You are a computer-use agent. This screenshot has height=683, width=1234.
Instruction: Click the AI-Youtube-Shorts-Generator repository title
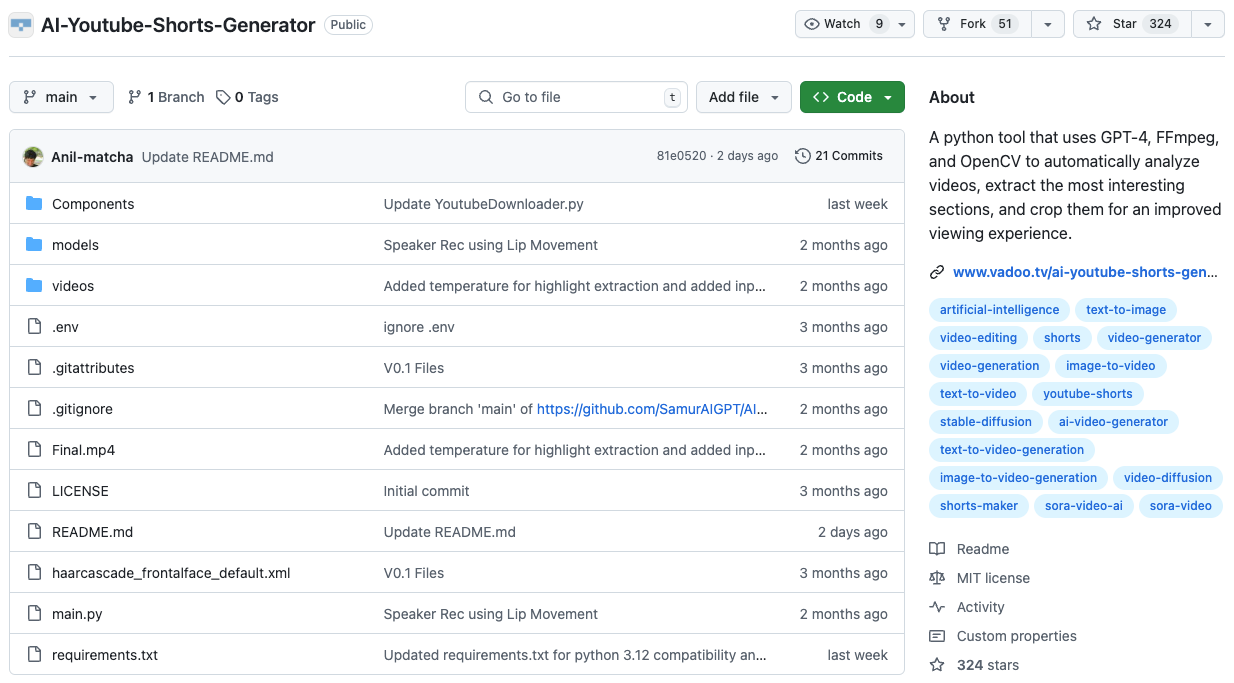pos(178,25)
